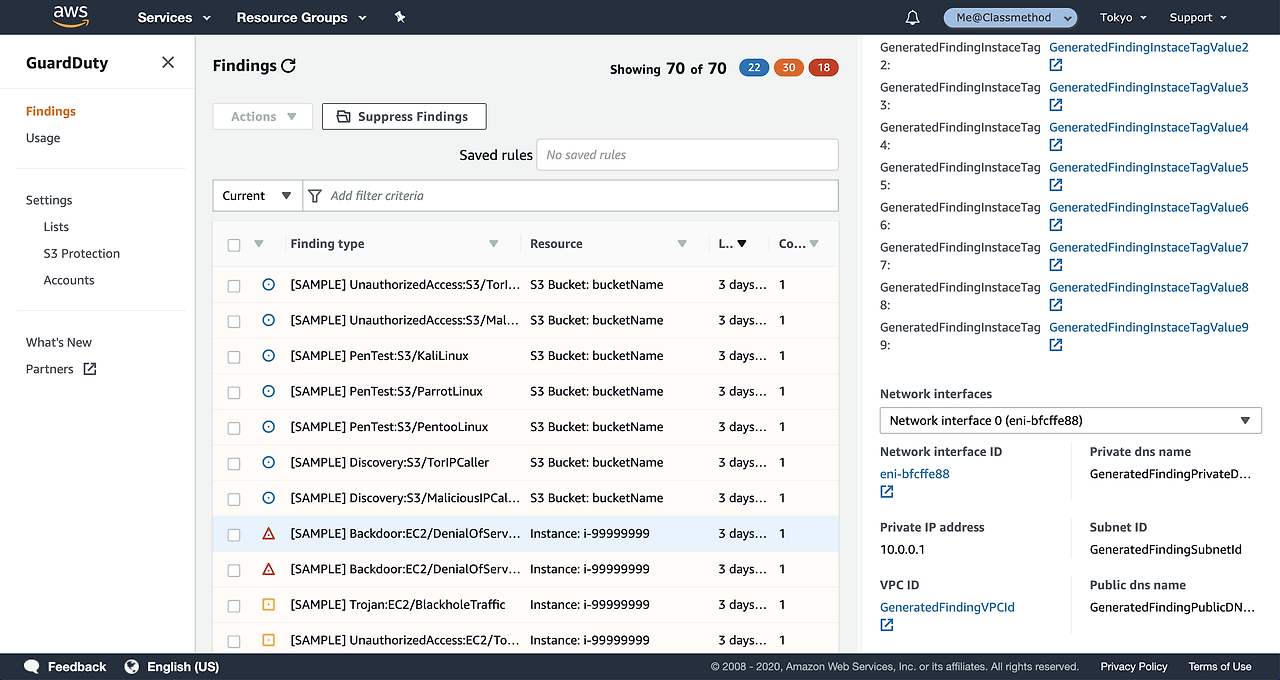Select checkbox for Discovery:S3/TorIPCaller
The image size is (1280, 680).
pos(234,463)
